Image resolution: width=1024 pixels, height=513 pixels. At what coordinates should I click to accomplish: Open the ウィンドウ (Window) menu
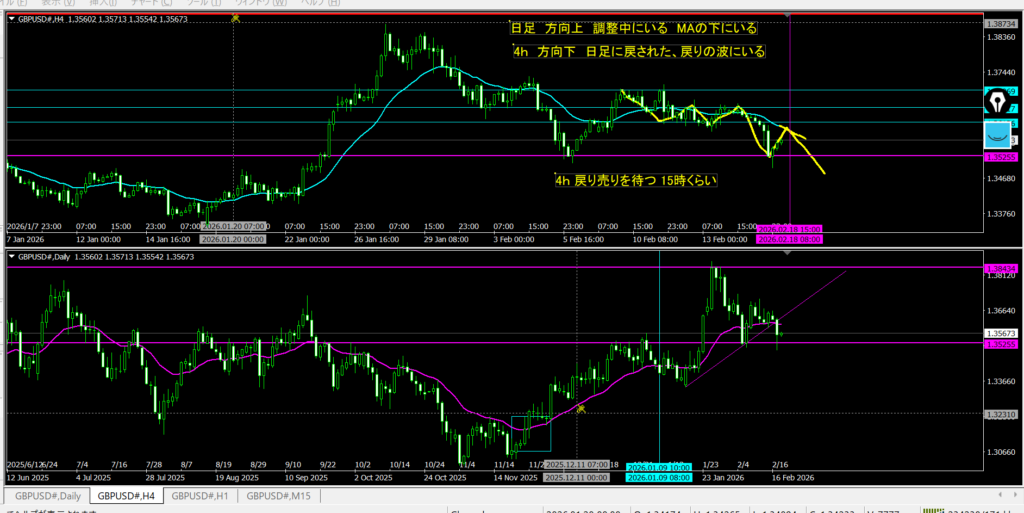(254, 3)
